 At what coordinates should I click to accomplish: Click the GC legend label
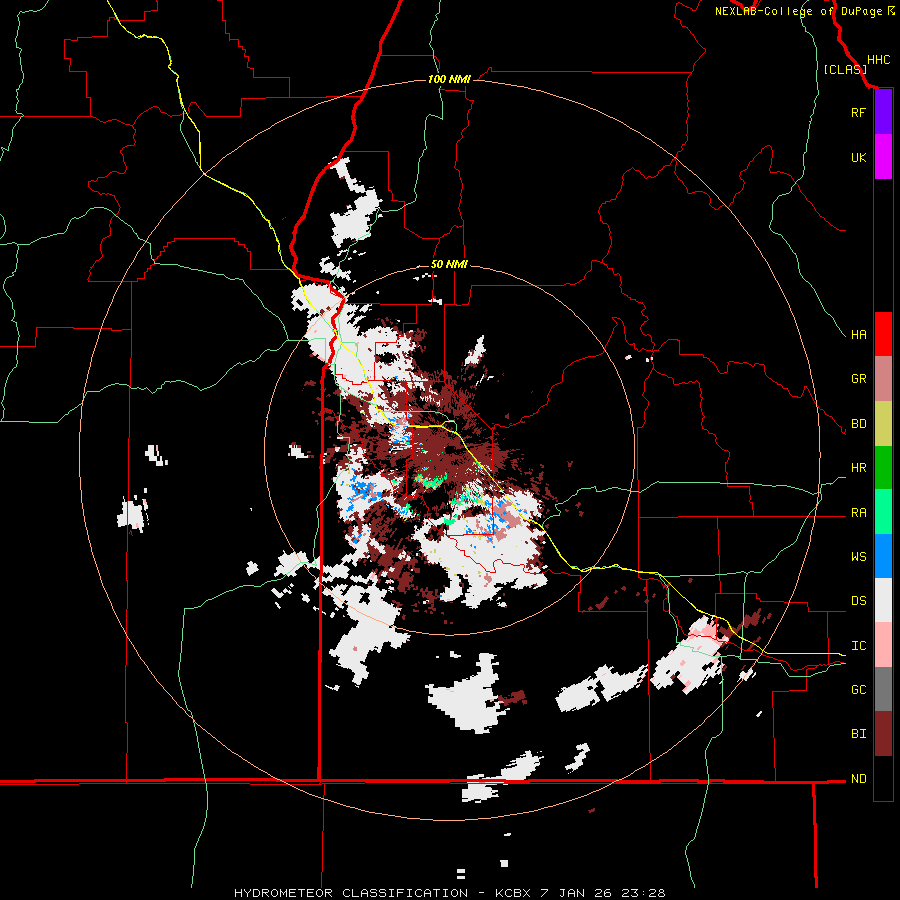pyautogui.click(x=858, y=689)
